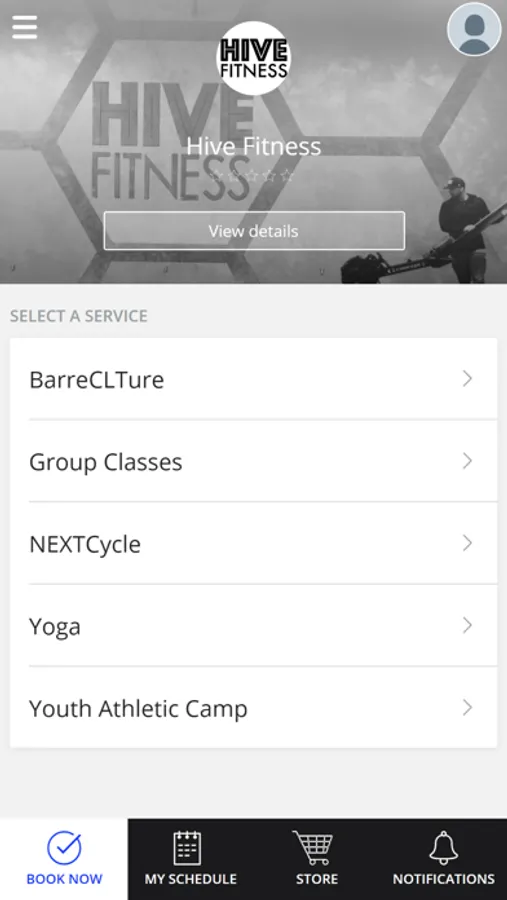
Task: Open the Store shopping cart icon
Action: click(314, 848)
